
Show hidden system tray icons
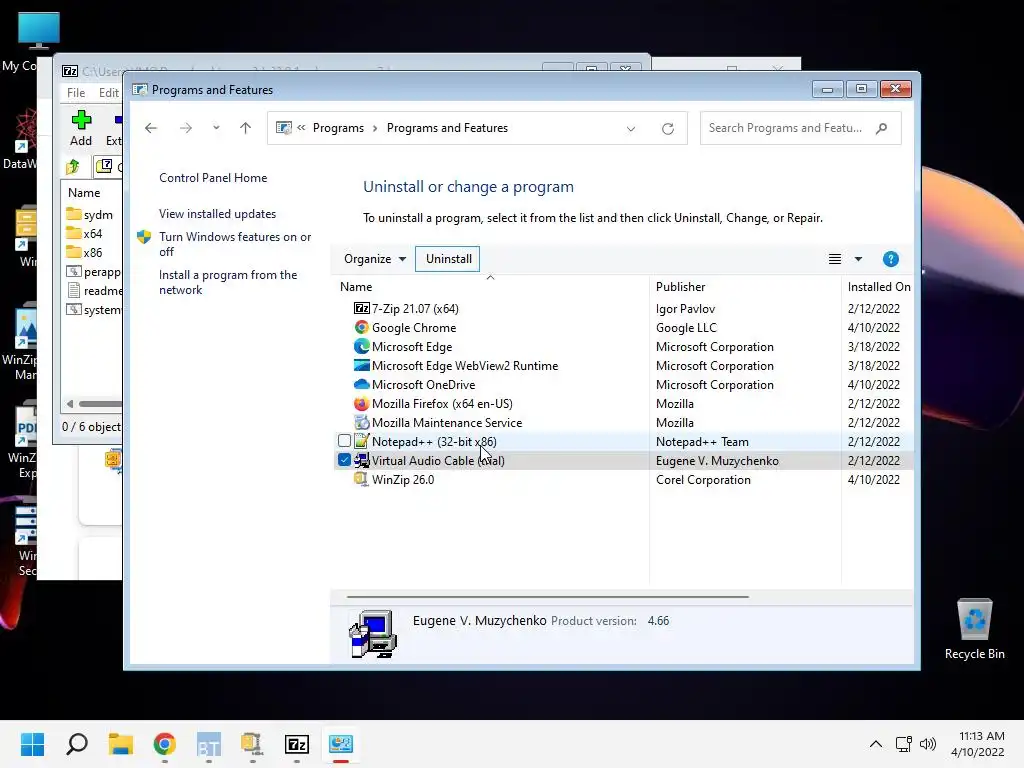point(876,744)
